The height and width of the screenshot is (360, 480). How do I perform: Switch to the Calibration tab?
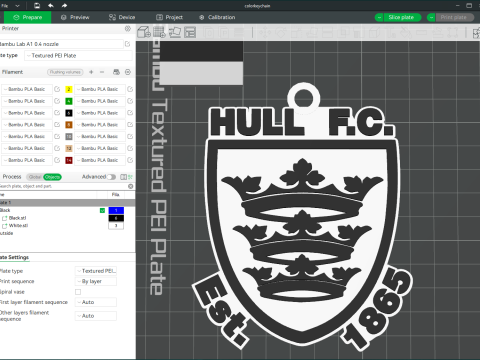[x=217, y=17]
